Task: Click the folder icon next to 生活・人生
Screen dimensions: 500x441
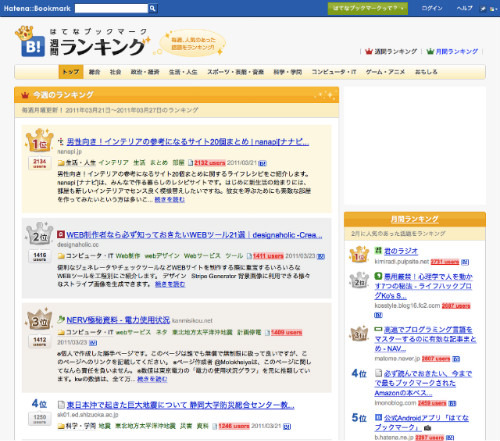Action: [61, 163]
